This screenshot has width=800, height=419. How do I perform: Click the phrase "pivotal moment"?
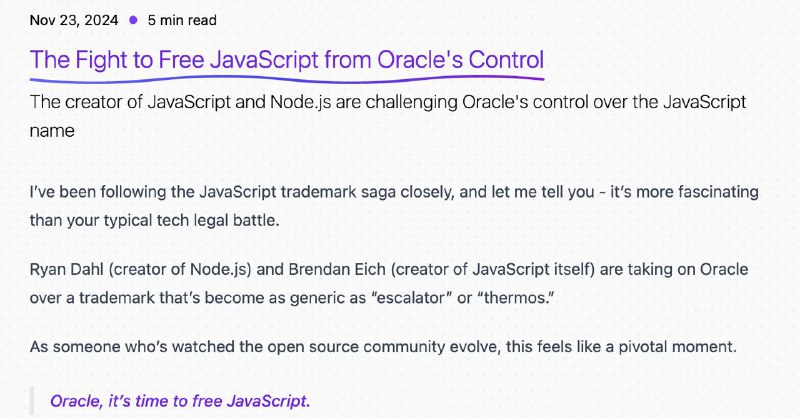[x=676, y=347]
